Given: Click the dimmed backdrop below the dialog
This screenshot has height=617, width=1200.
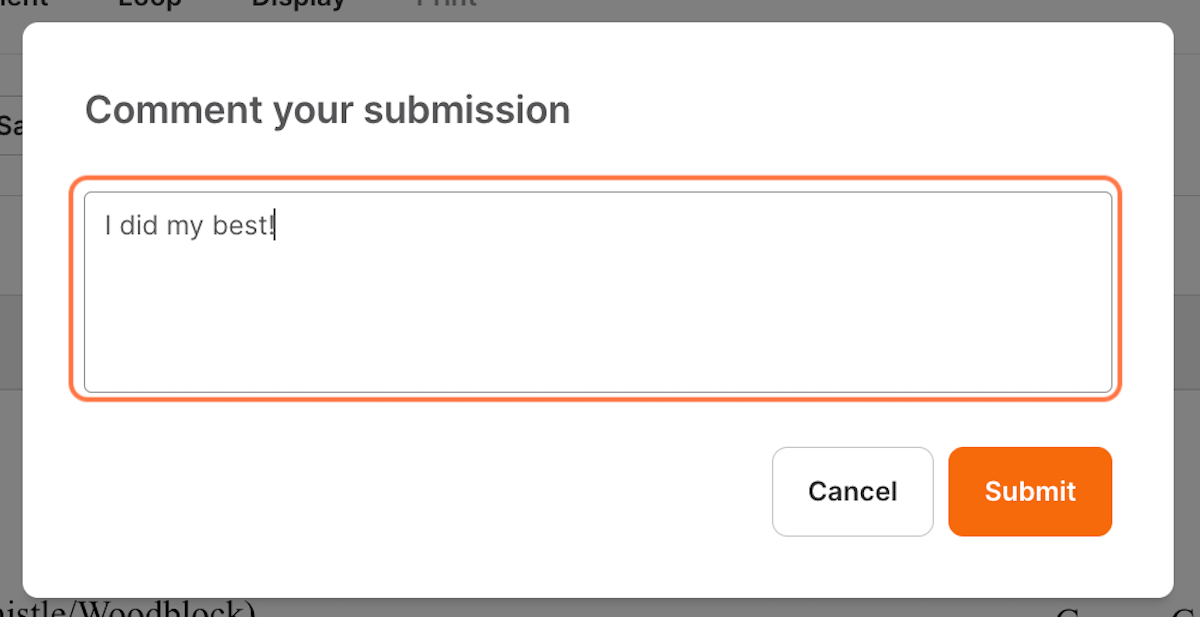Looking at the screenshot, I should click(600, 608).
